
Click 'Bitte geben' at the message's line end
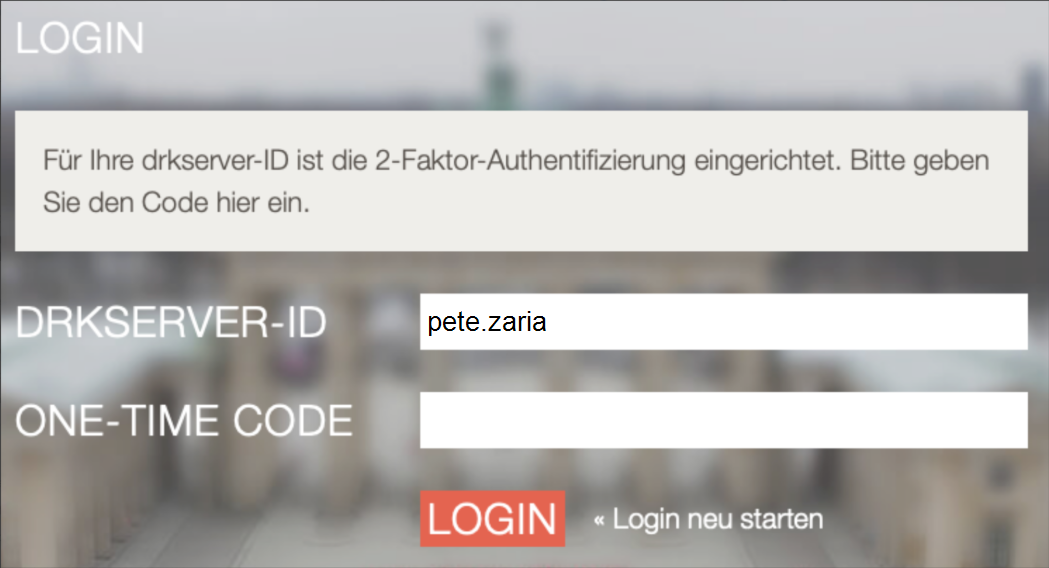click(919, 161)
